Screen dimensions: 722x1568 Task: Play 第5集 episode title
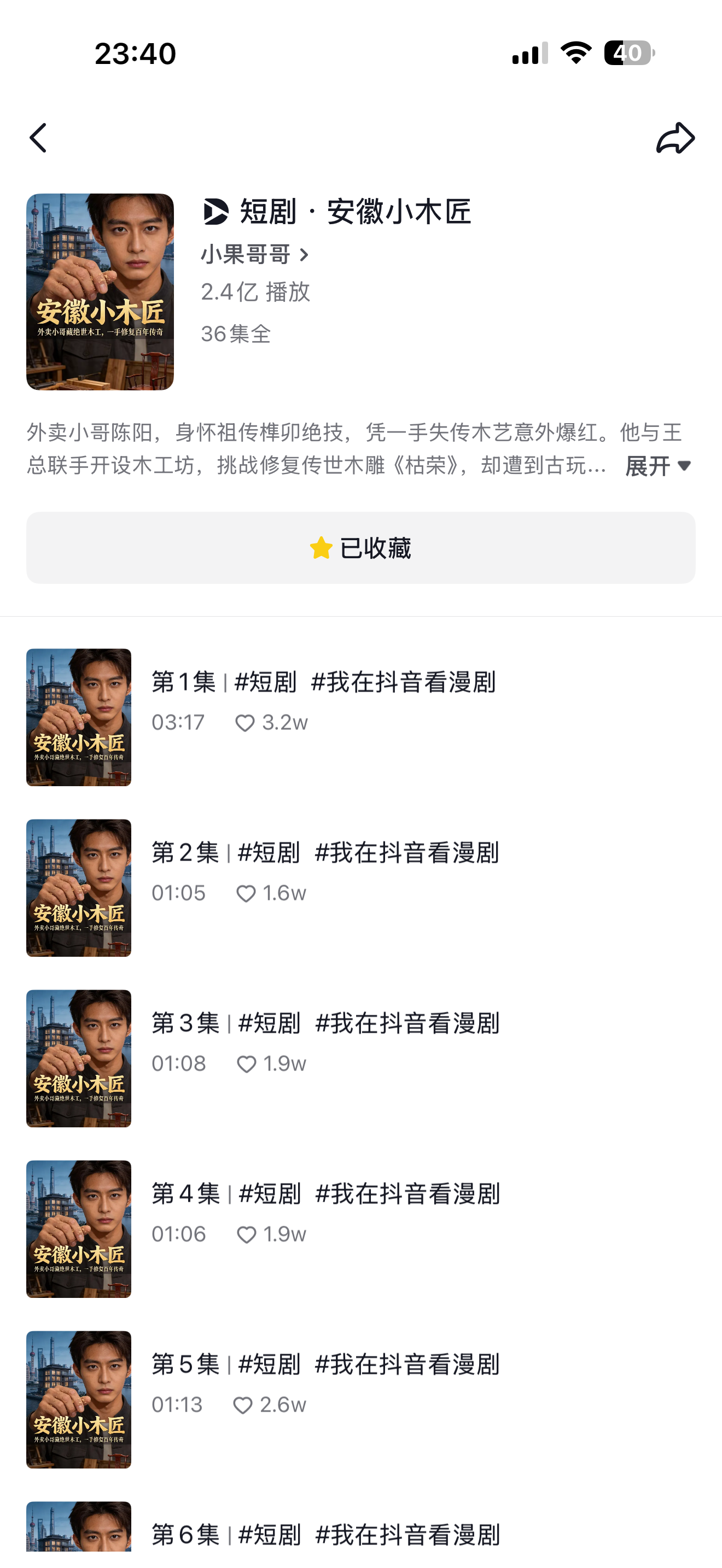coord(325,1364)
